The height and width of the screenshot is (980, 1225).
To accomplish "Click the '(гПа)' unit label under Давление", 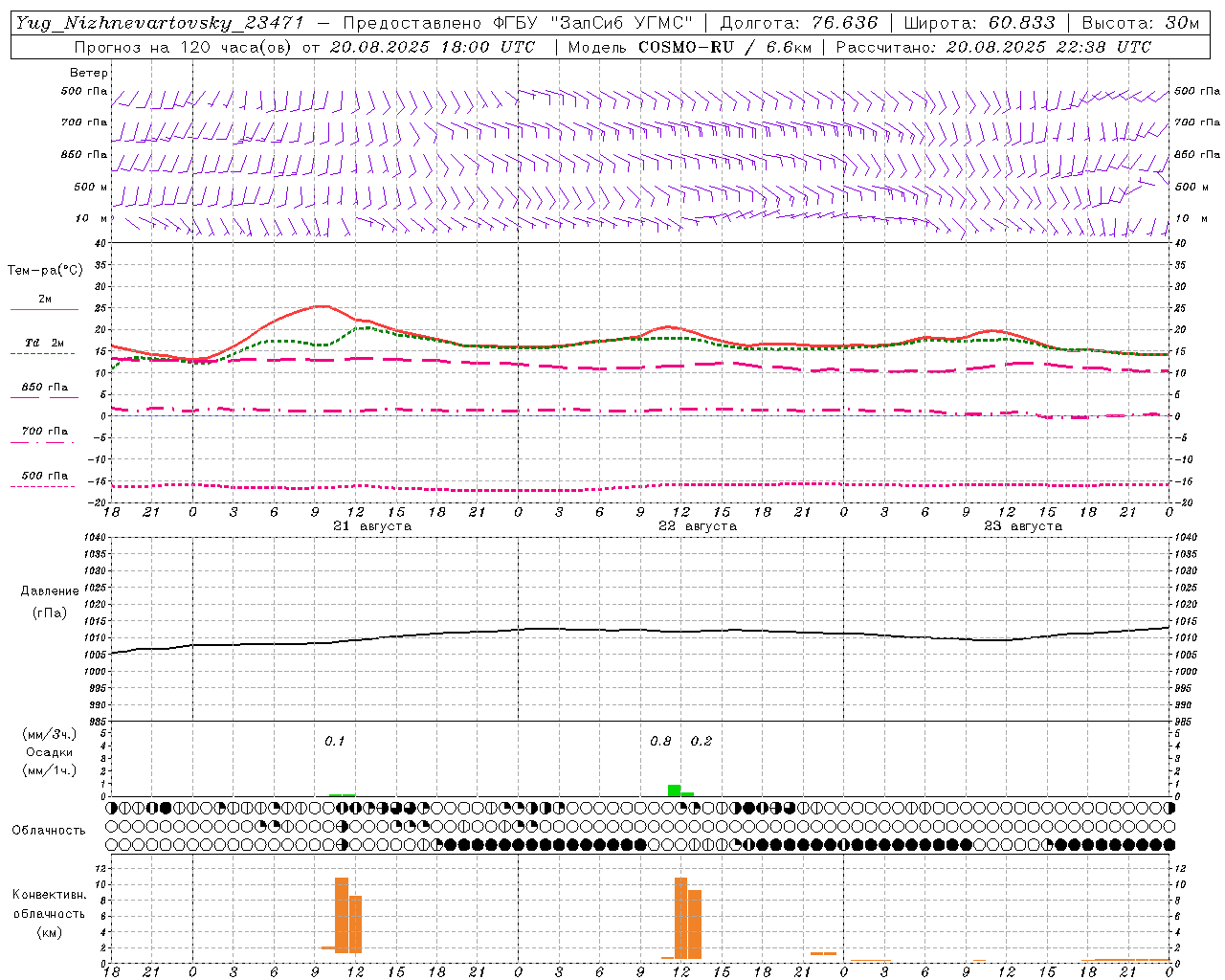I will tap(50, 613).
